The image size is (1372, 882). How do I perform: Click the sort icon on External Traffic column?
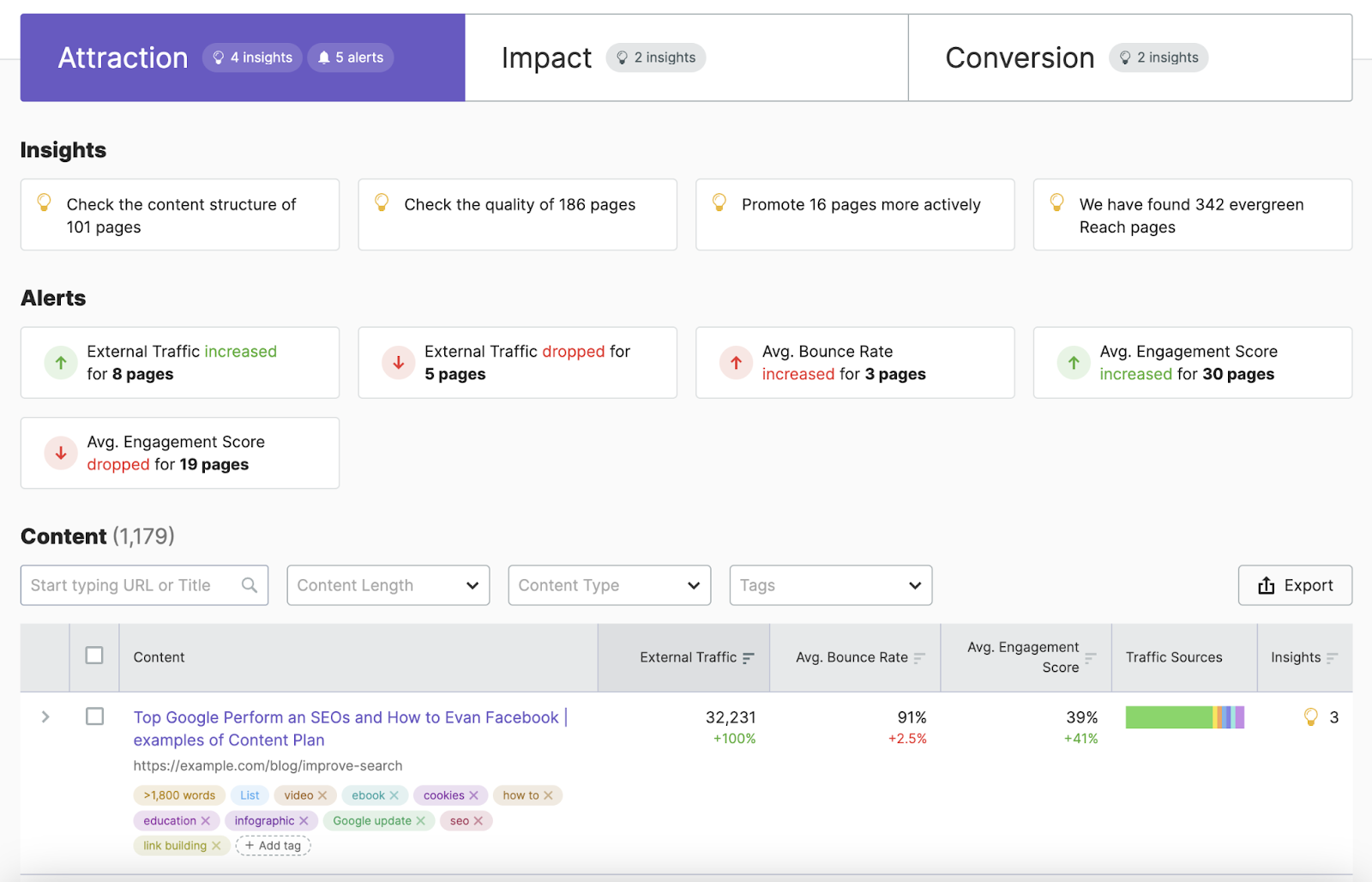pyautogui.click(x=750, y=657)
